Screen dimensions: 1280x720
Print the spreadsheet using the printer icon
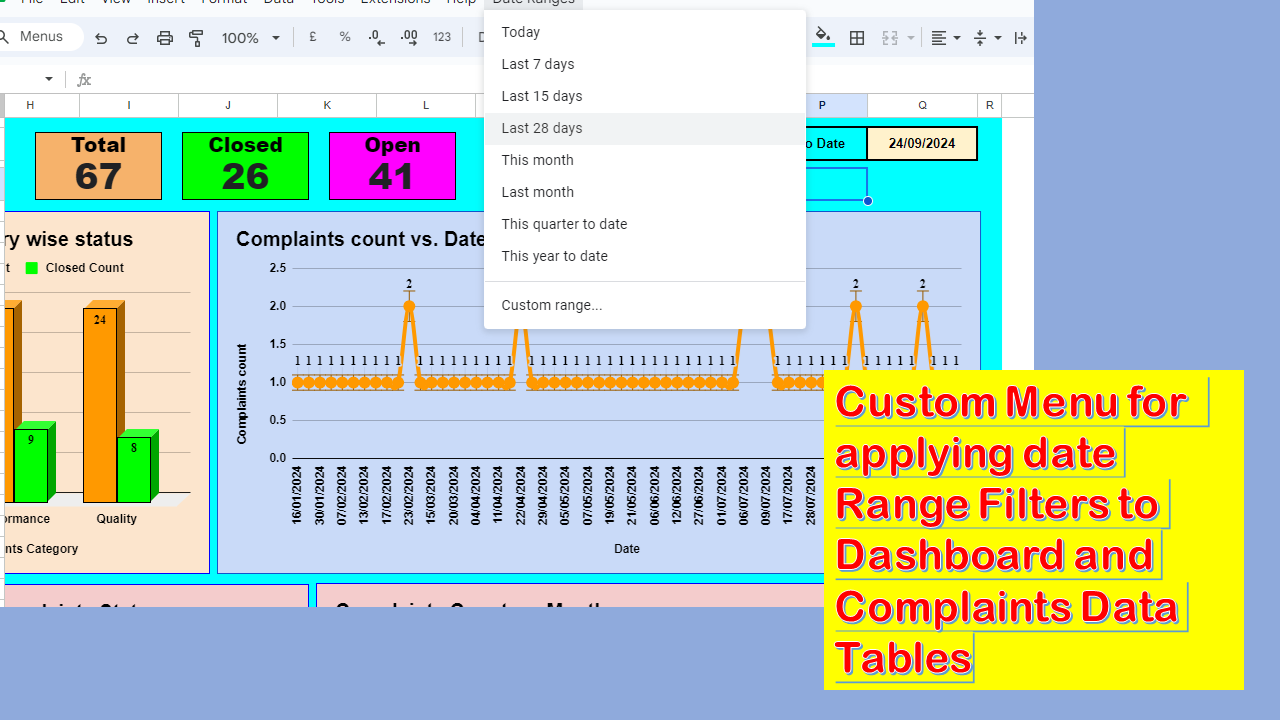coord(165,38)
